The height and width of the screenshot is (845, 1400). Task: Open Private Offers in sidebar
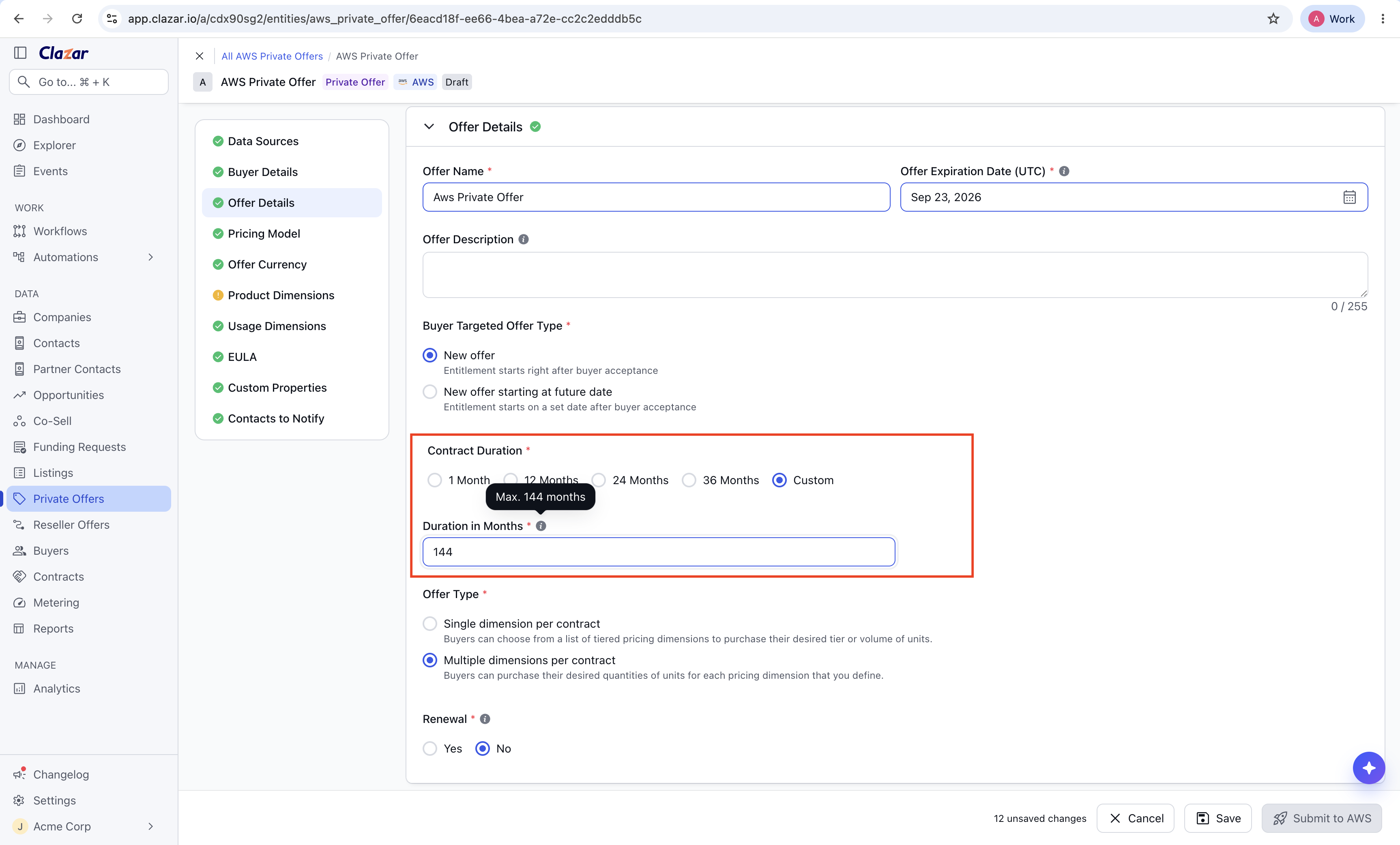click(89, 499)
